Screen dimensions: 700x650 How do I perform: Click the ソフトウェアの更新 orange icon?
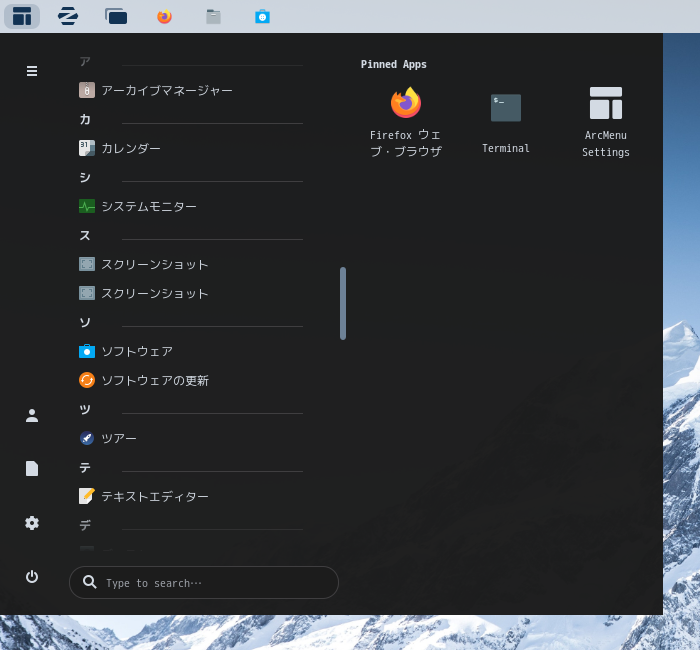pyautogui.click(x=87, y=380)
